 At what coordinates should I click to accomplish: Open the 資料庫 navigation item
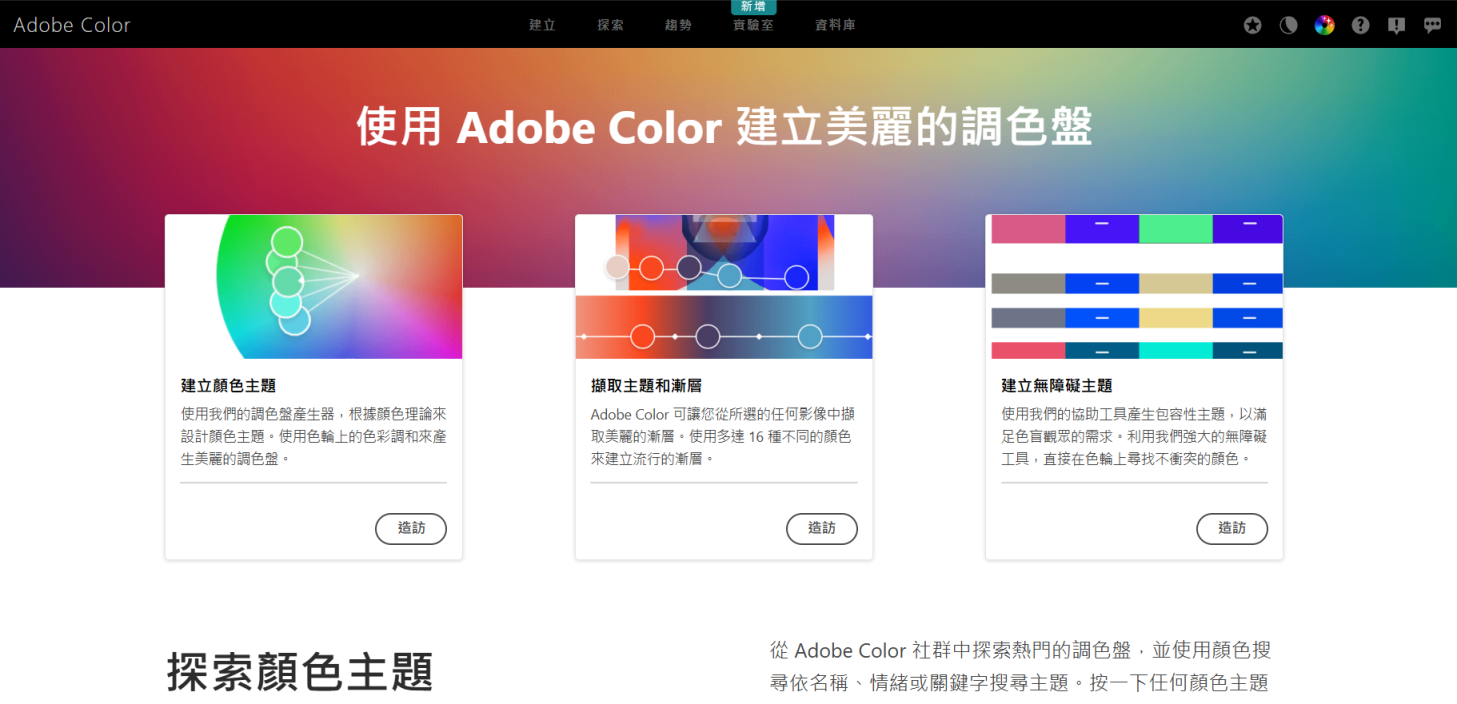(x=834, y=26)
